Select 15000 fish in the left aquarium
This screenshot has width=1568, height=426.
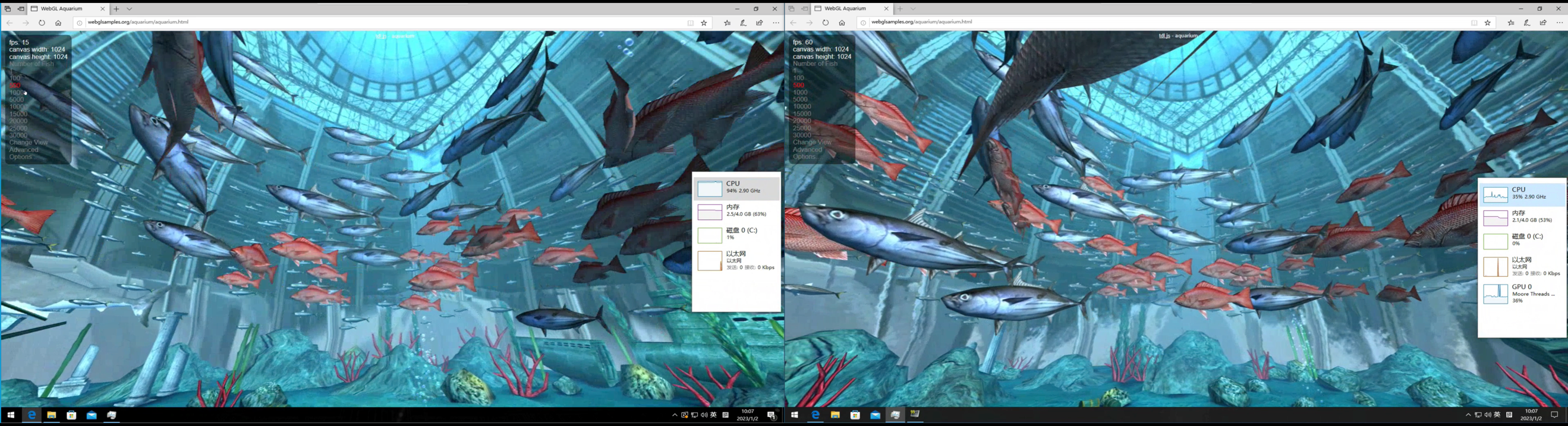tap(18, 114)
